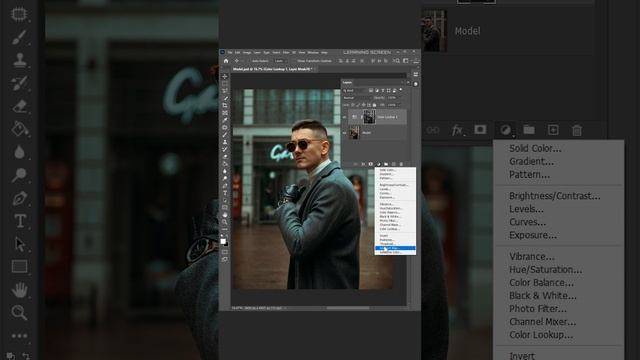Choose Gradient Map in the center adjustment menu
The width and height of the screenshot is (640, 360).
[395, 248]
